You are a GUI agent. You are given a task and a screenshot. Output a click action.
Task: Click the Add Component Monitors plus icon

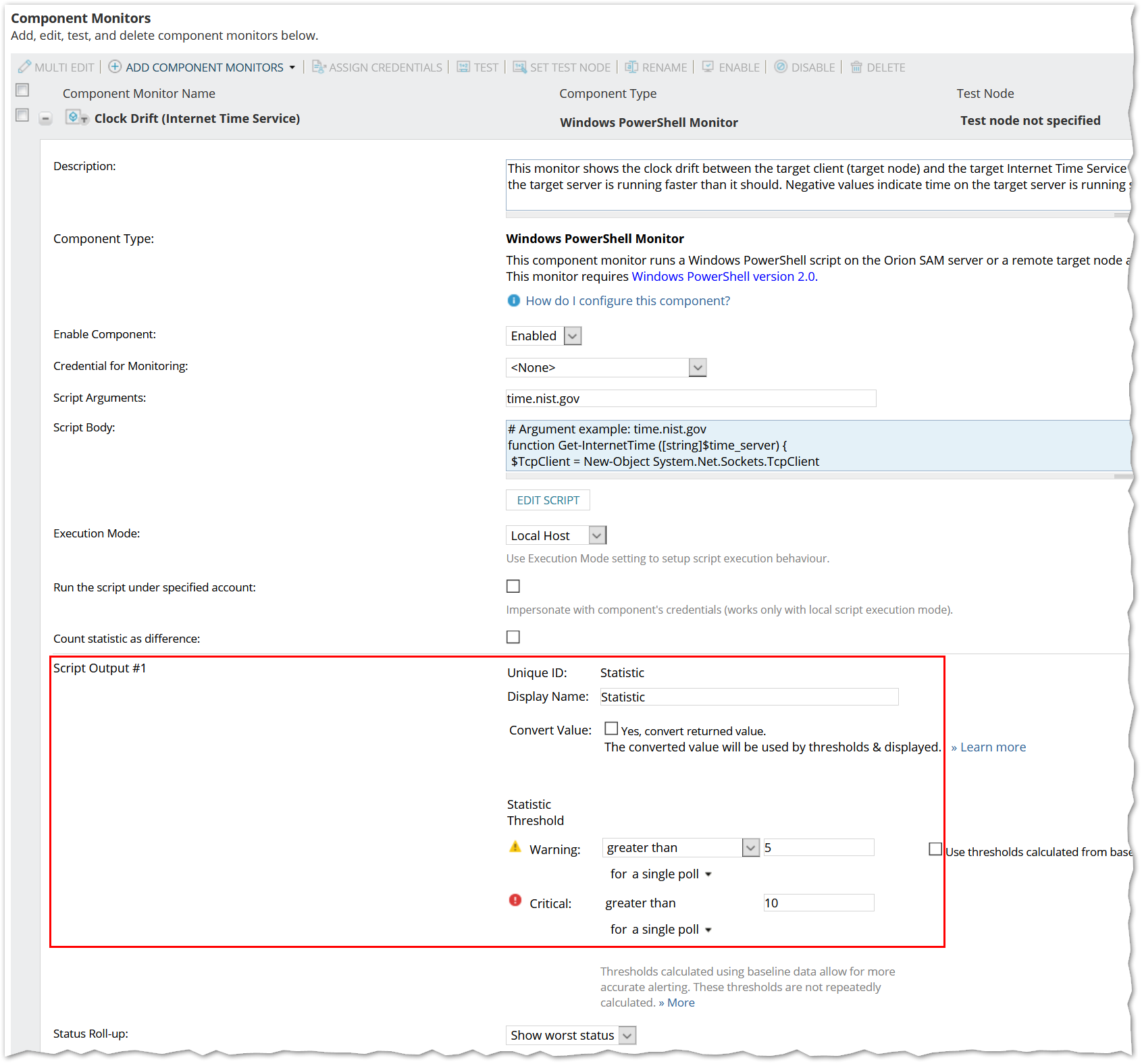pyautogui.click(x=115, y=67)
